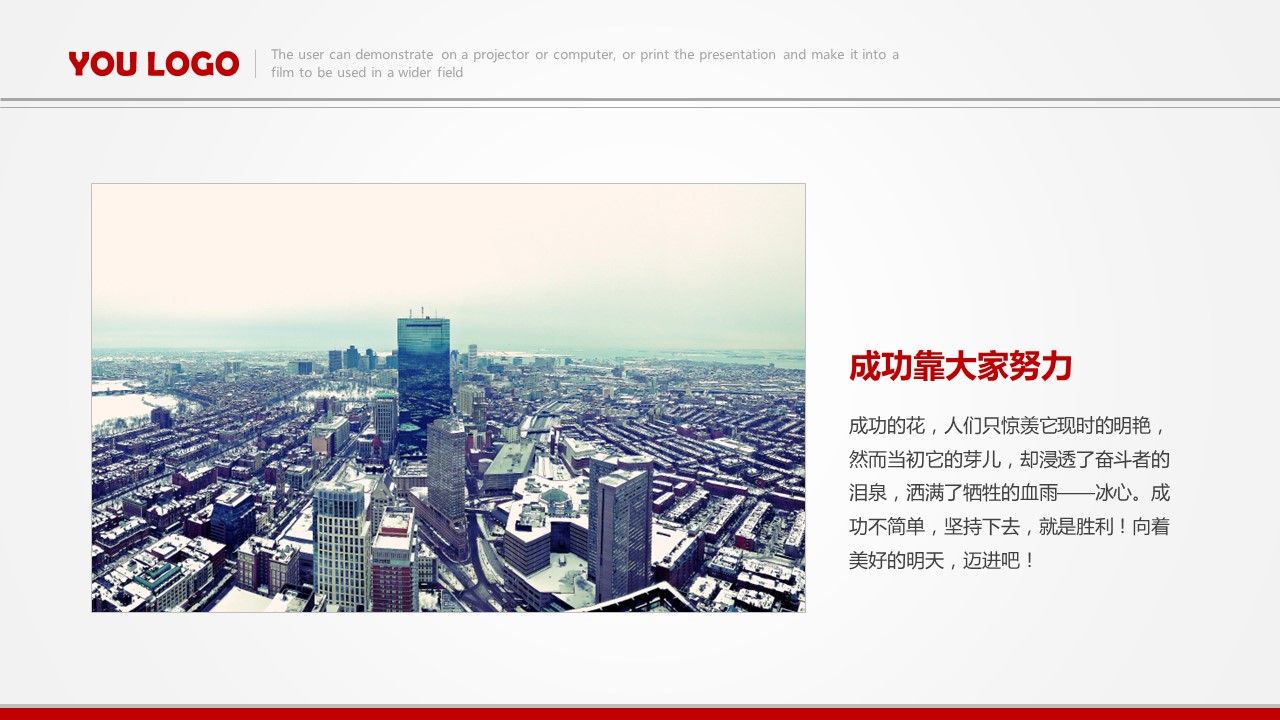The height and width of the screenshot is (720, 1280).
Task: Click the paragraph line starting 泪泉
Action: 1008,493
